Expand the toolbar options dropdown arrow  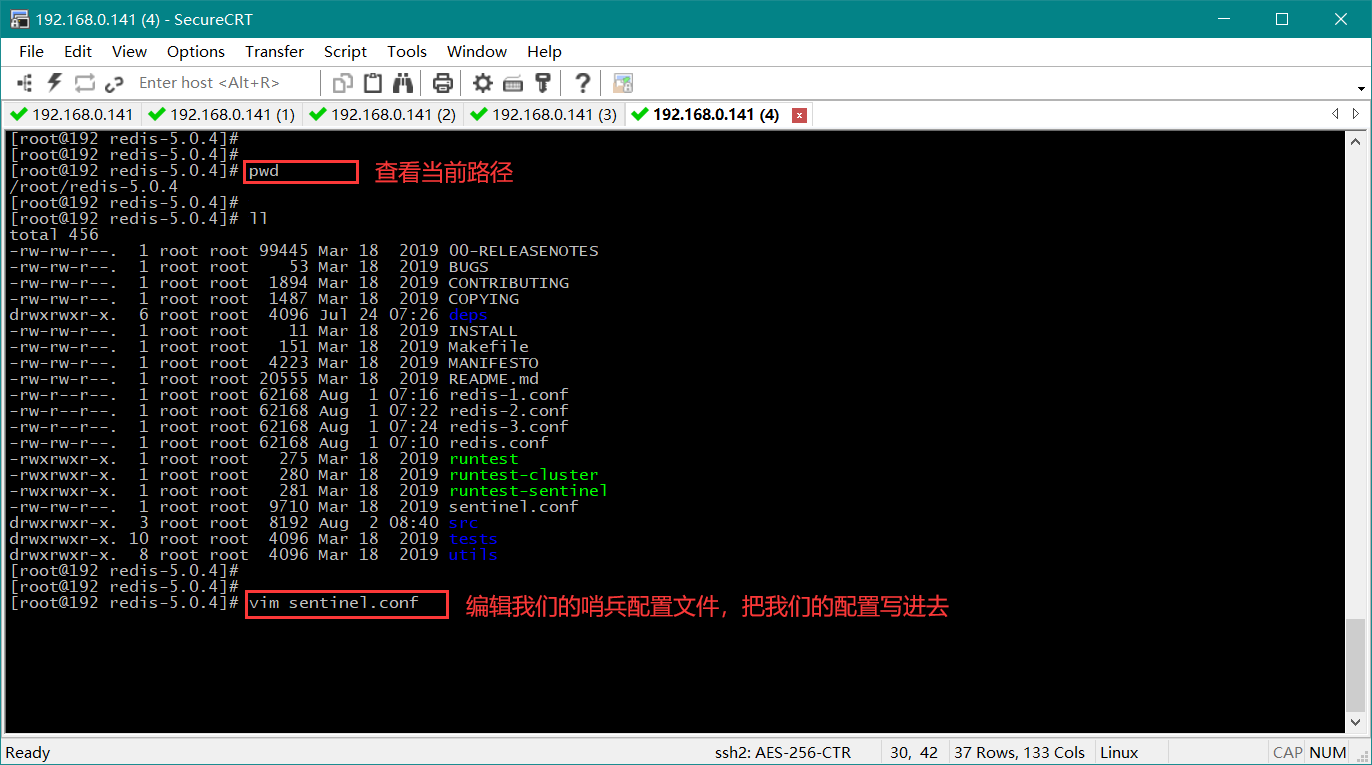(x=1362, y=86)
